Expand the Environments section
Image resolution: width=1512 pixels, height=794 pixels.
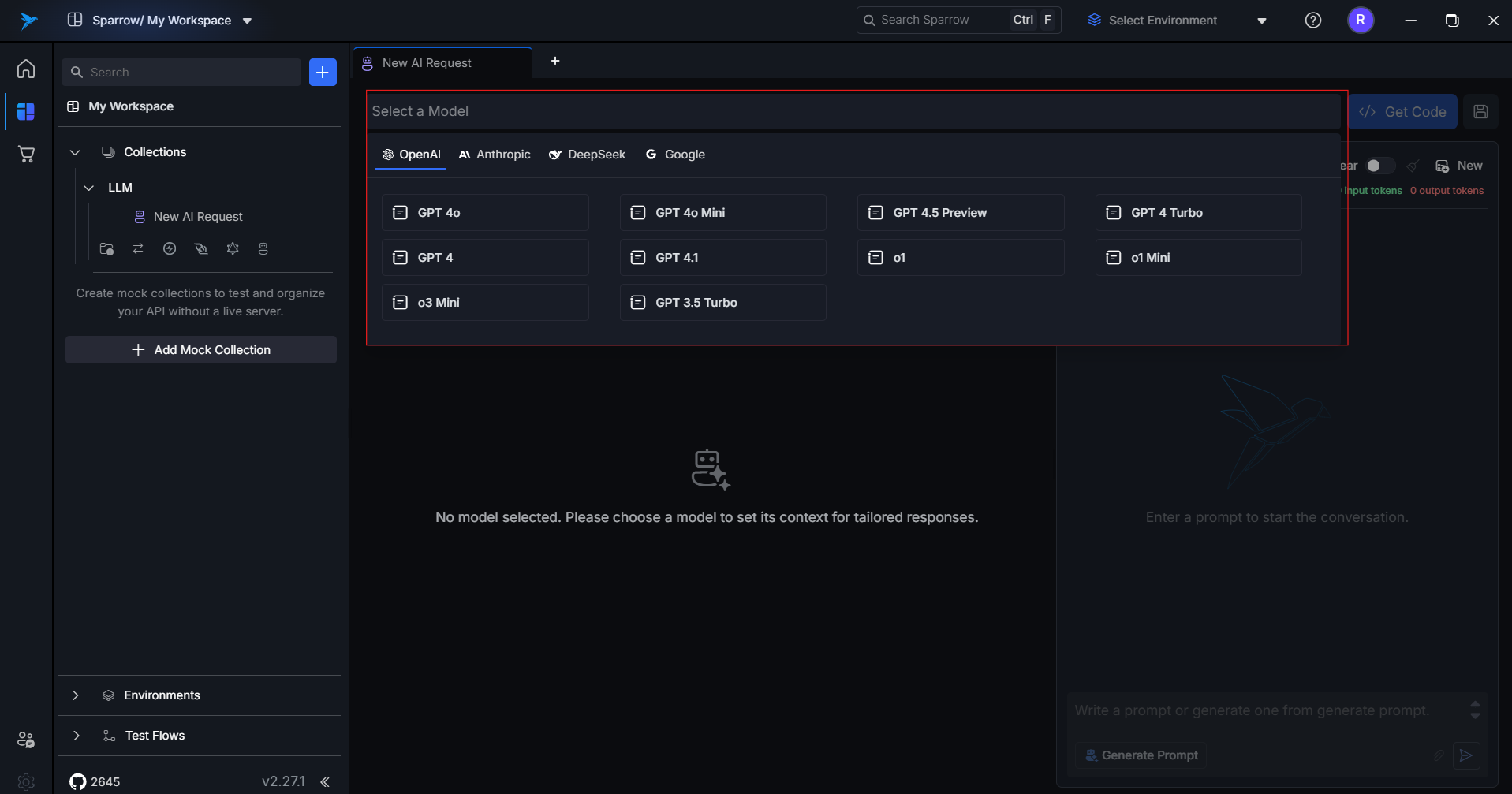[x=76, y=695]
